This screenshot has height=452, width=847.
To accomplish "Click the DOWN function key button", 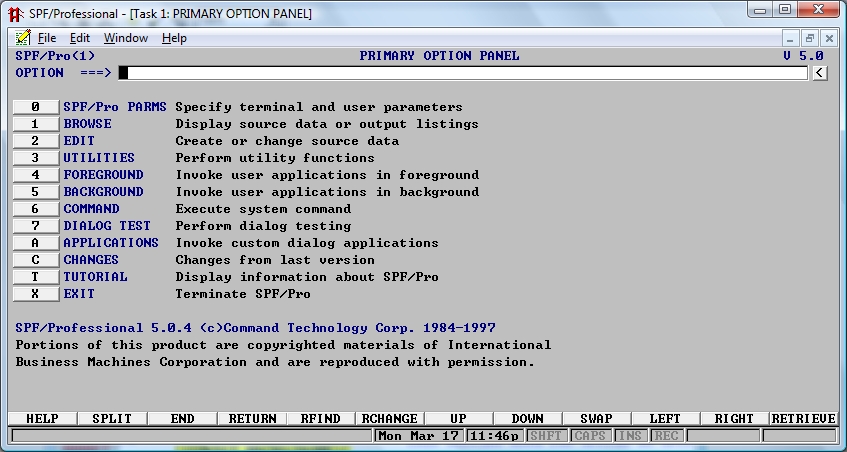I will tap(528, 419).
